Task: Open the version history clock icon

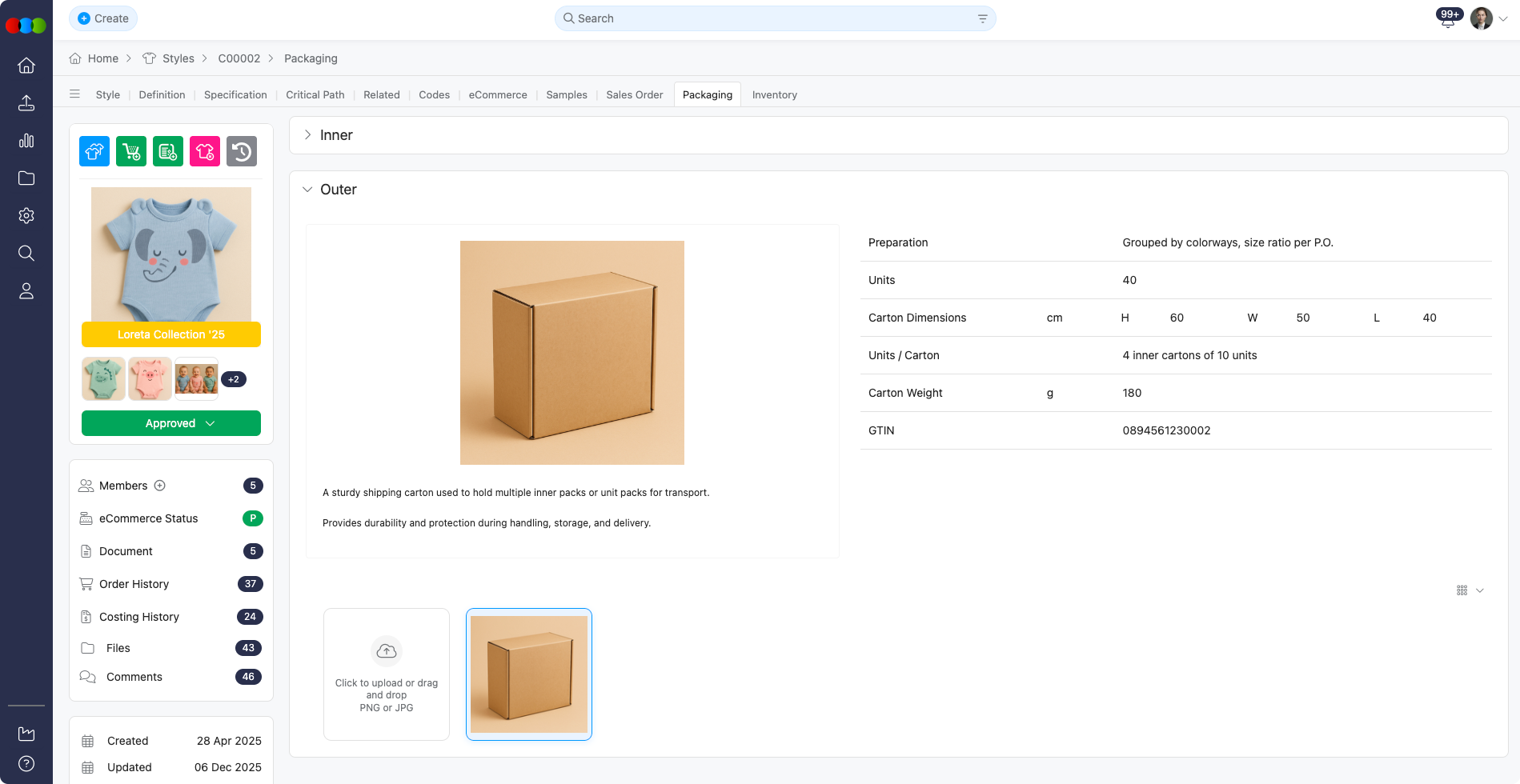Action: click(x=242, y=150)
